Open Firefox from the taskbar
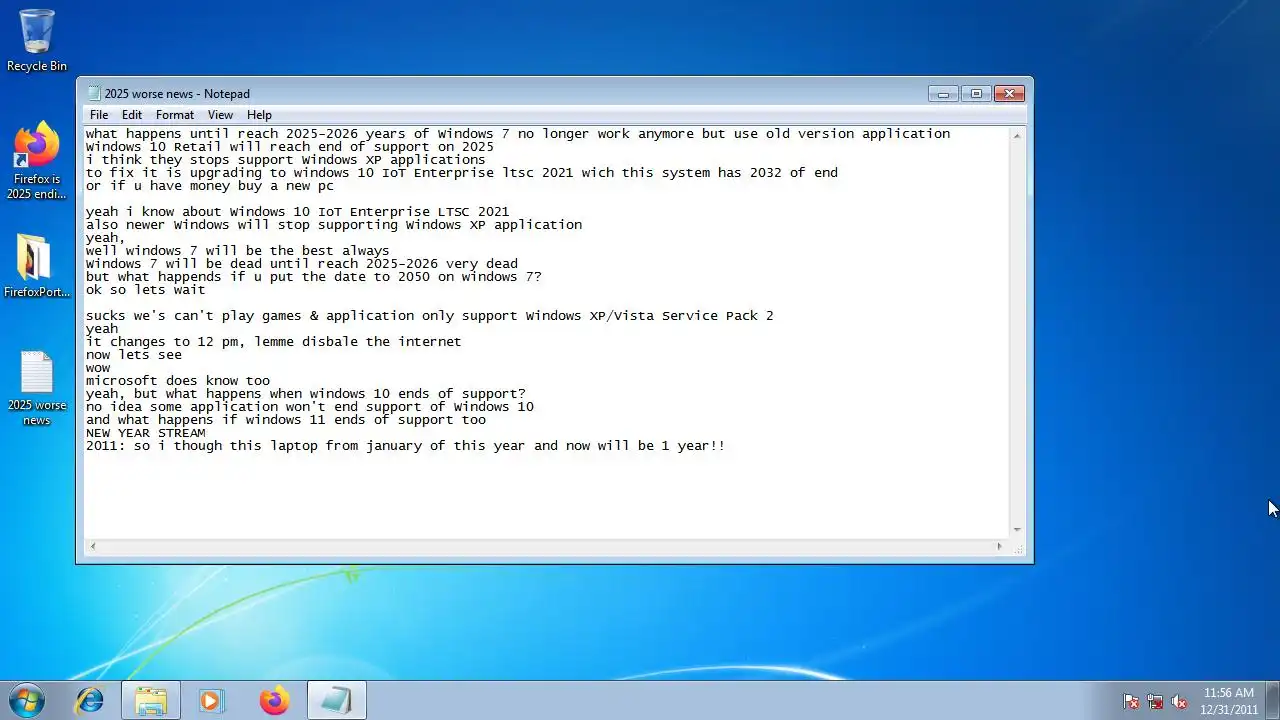Image resolution: width=1280 pixels, height=720 pixels. 274,701
